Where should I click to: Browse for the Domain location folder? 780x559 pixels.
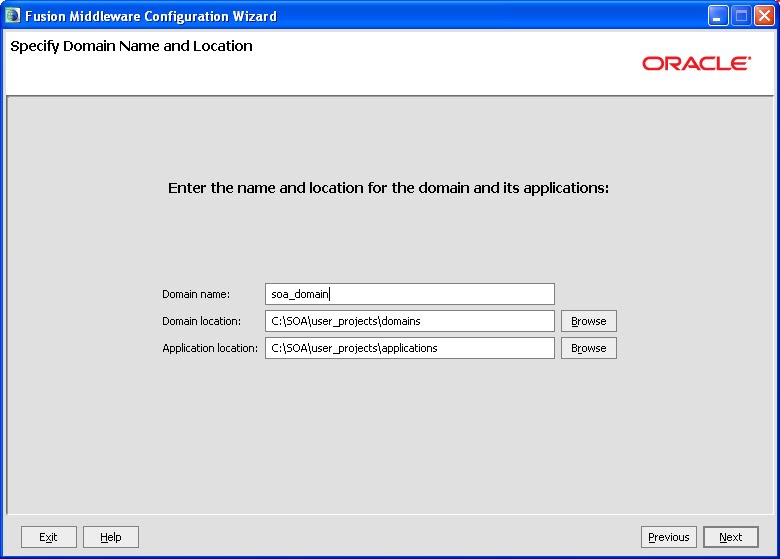coord(588,321)
